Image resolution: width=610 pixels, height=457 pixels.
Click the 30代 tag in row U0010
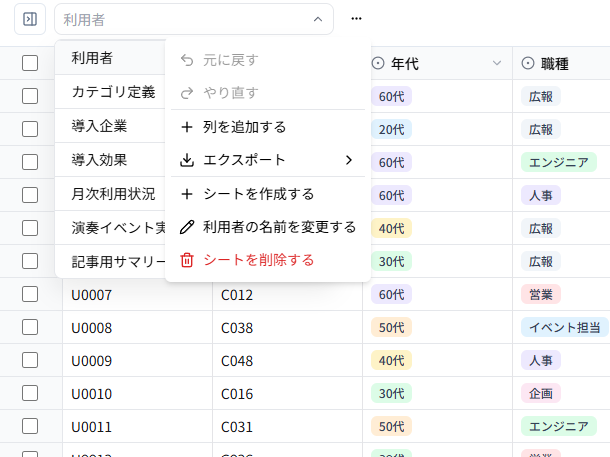click(391, 394)
